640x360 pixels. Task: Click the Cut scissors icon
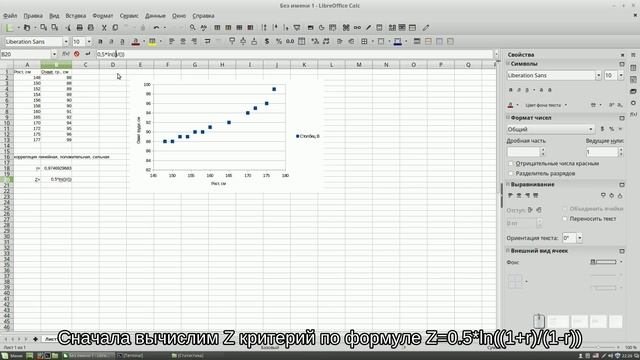(x=104, y=28)
